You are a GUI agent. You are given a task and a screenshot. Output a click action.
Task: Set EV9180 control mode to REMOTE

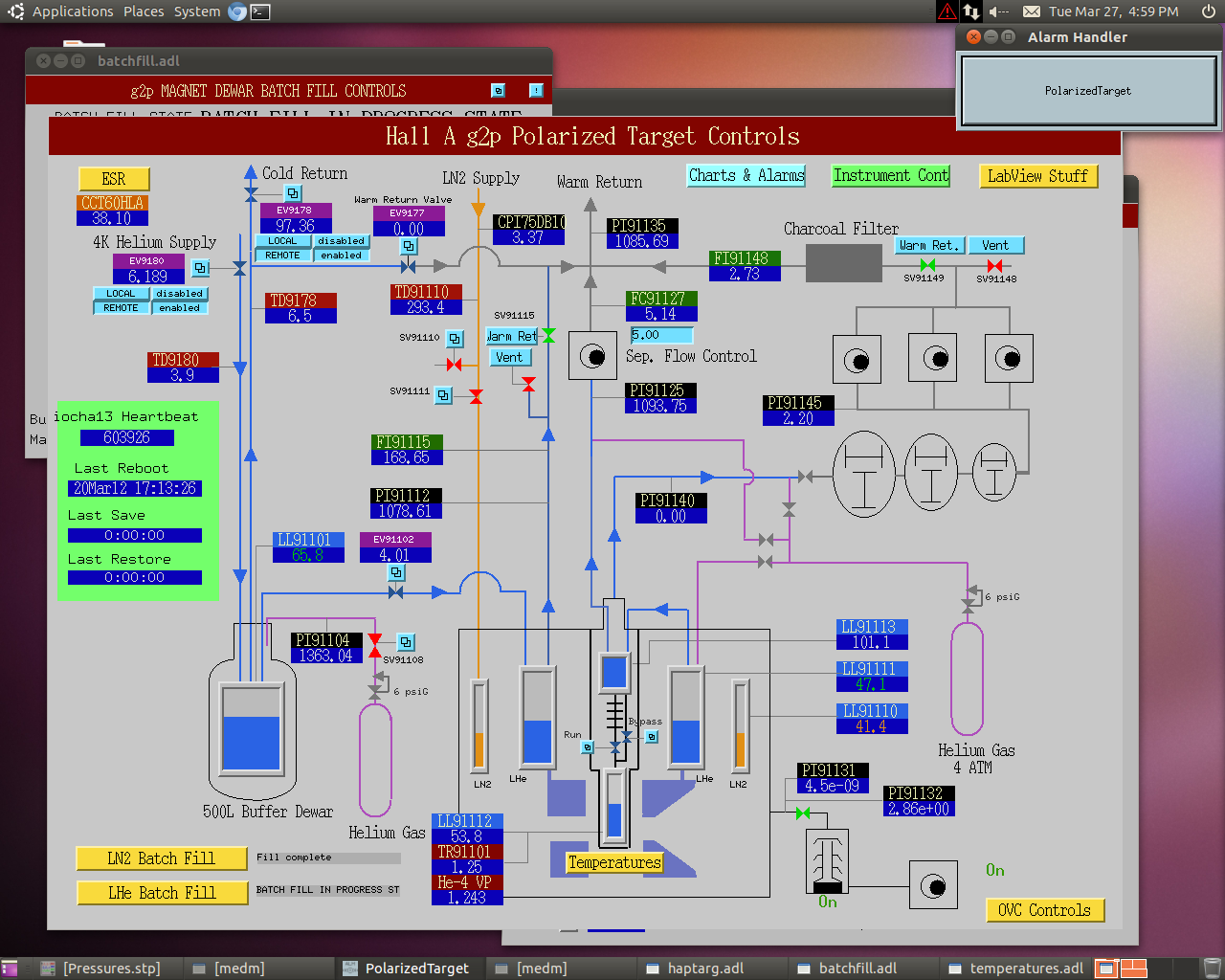point(121,308)
